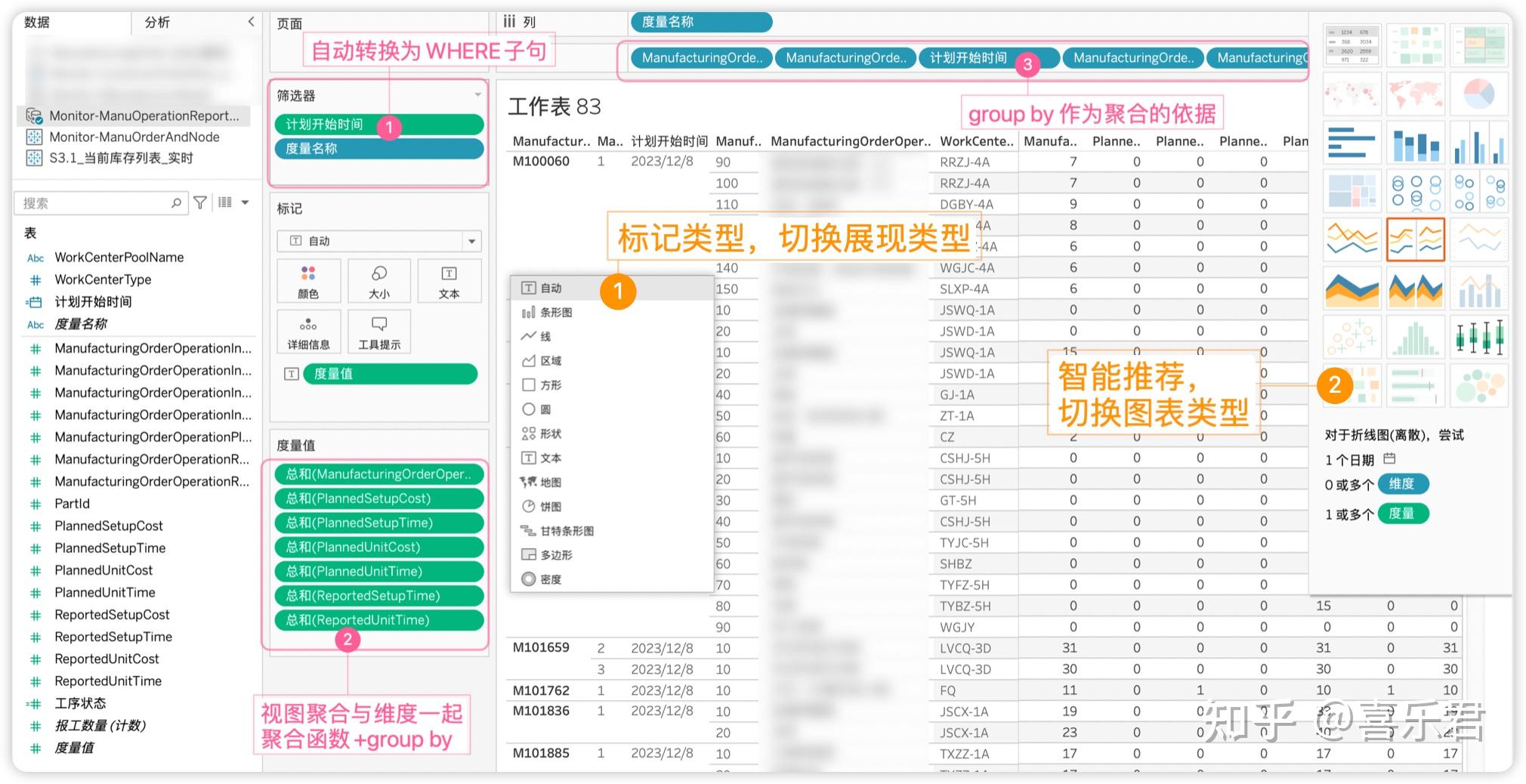The image size is (1526, 784).
Task: Select the 大小 (Size) mark property
Action: [379, 281]
